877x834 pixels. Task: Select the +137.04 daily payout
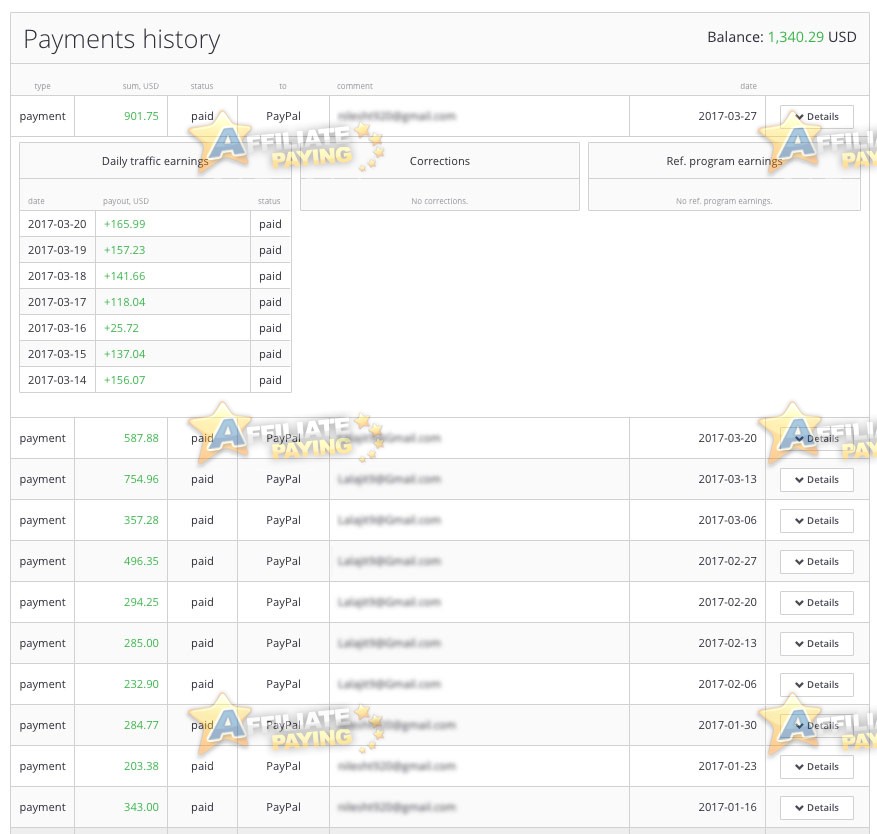point(124,354)
